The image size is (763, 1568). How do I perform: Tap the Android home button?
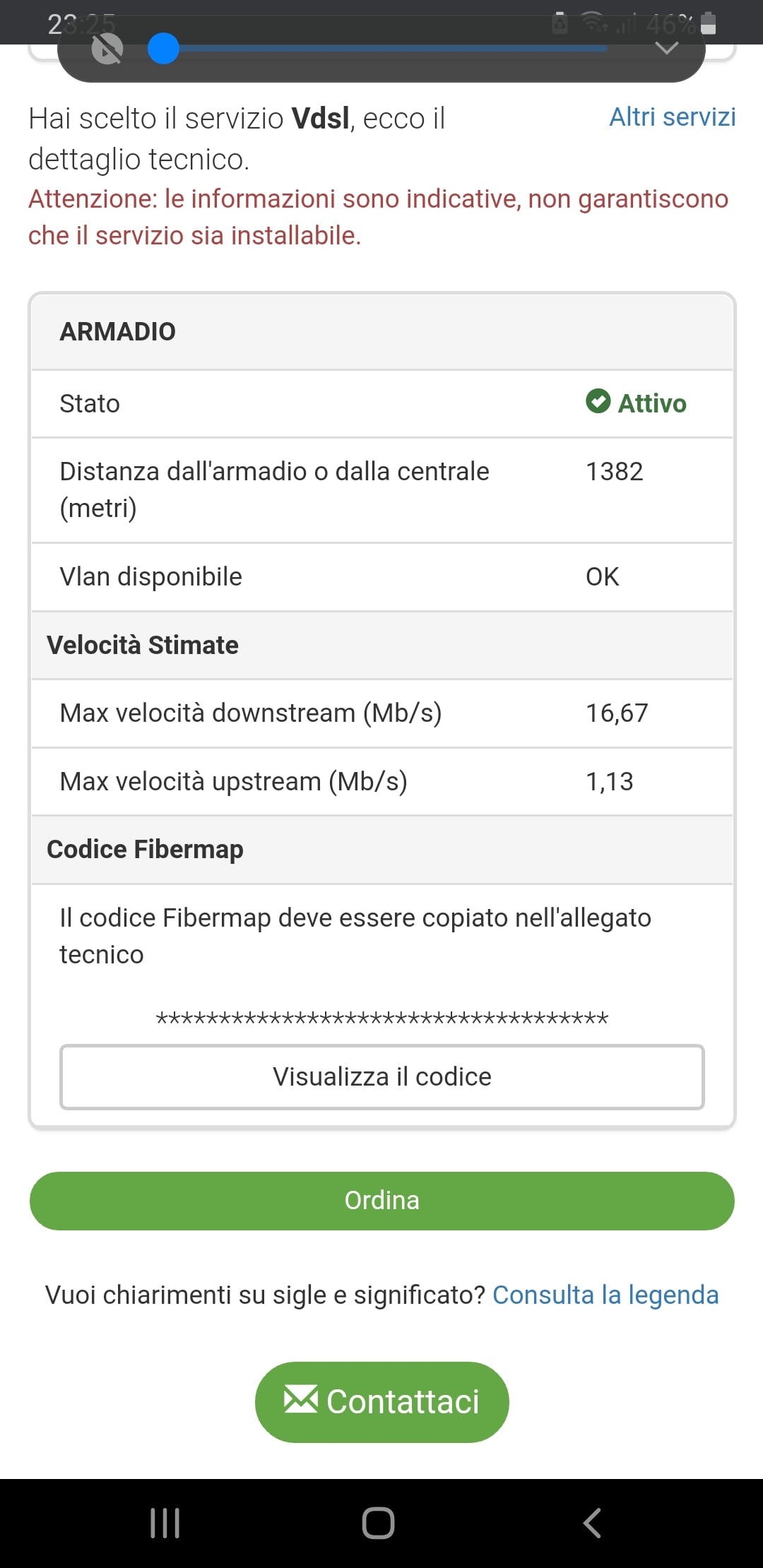[x=378, y=1523]
